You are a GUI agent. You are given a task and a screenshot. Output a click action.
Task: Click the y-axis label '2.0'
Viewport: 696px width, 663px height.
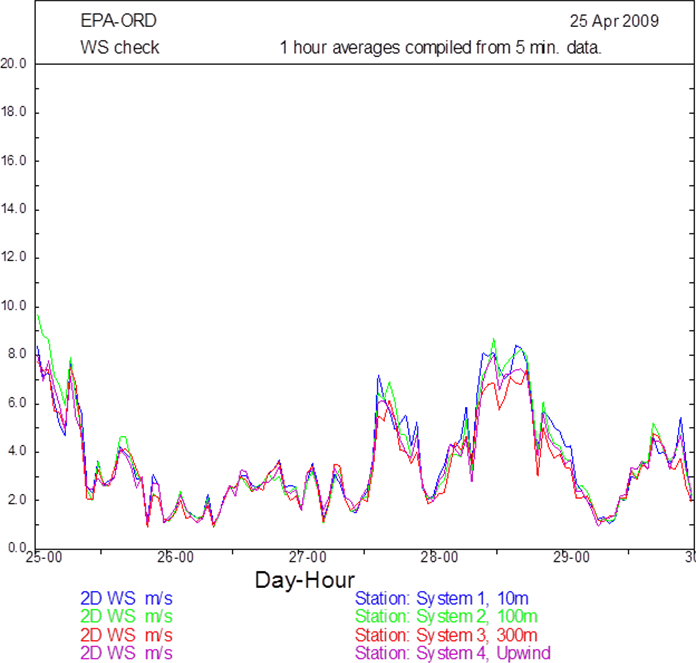tap(16, 500)
